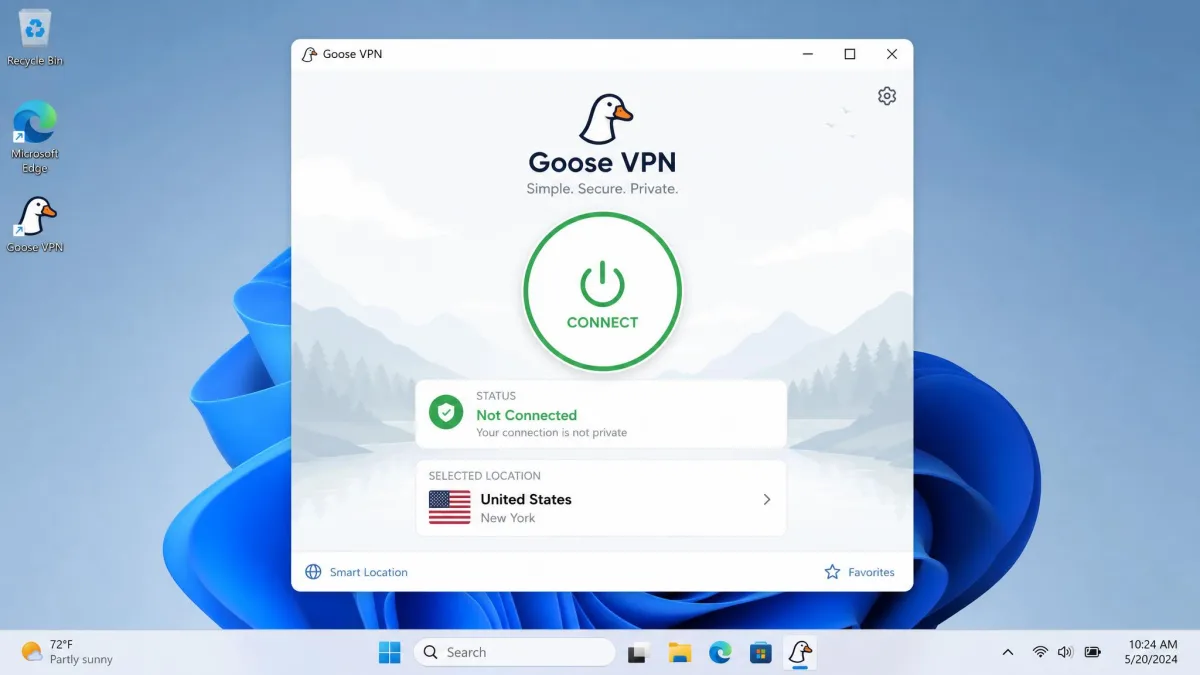The image size is (1200, 675).
Task: Click the "New York" city text
Action: click(x=508, y=518)
